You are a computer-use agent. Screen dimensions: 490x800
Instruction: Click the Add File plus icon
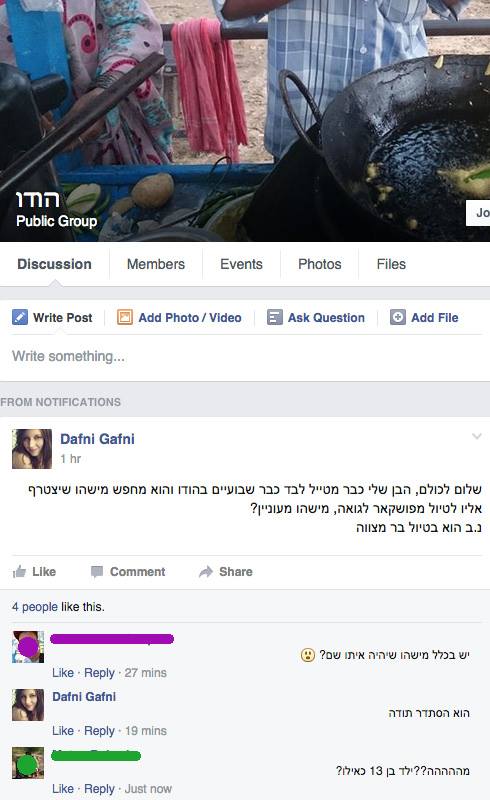click(x=398, y=317)
